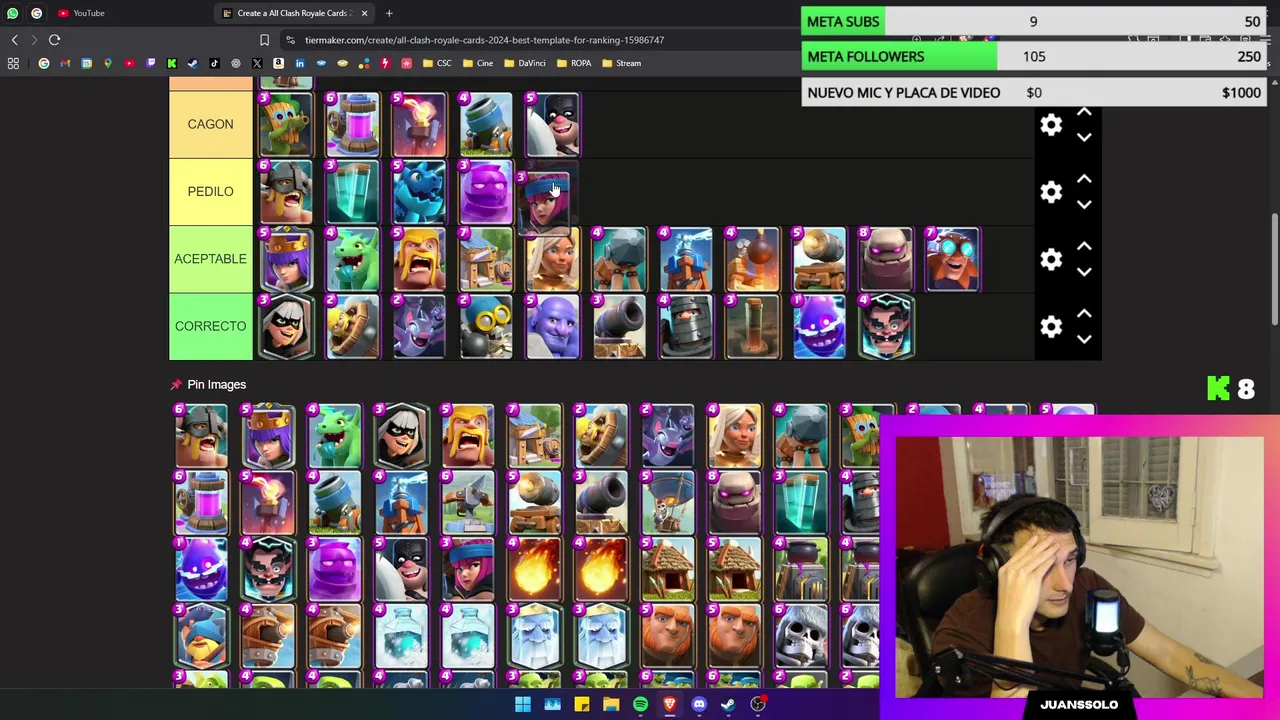Select Electro Wizard card in the CORRECTO row
Viewport: 1280px width, 720px height.
[885, 326]
